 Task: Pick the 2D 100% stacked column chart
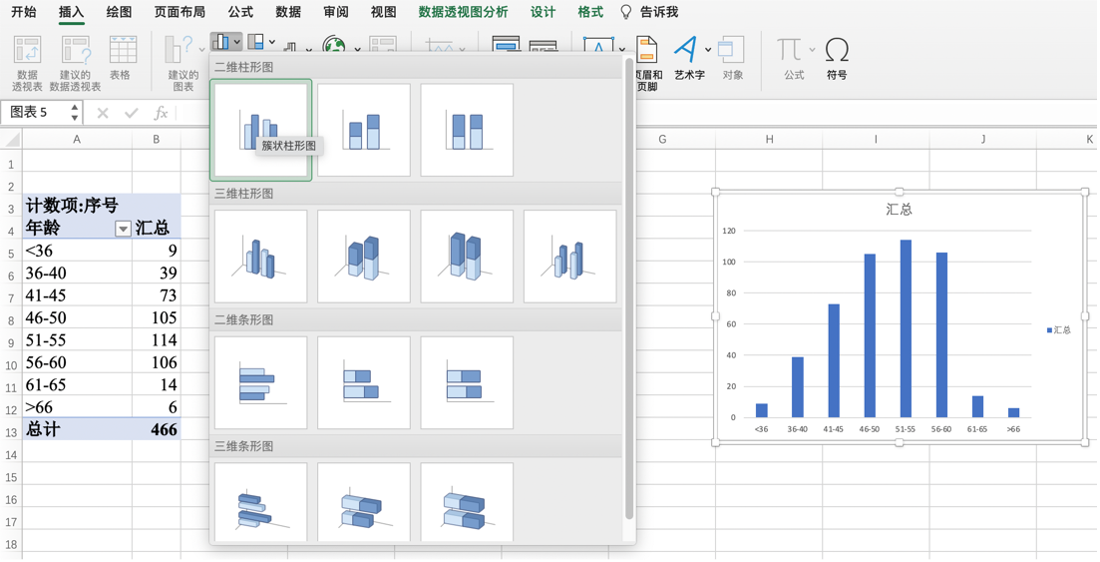tap(467, 130)
